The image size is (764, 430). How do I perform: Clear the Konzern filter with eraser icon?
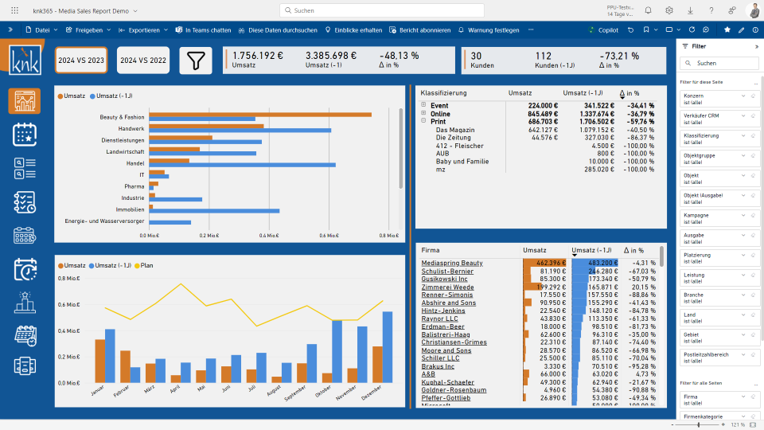(x=753, y=96)
